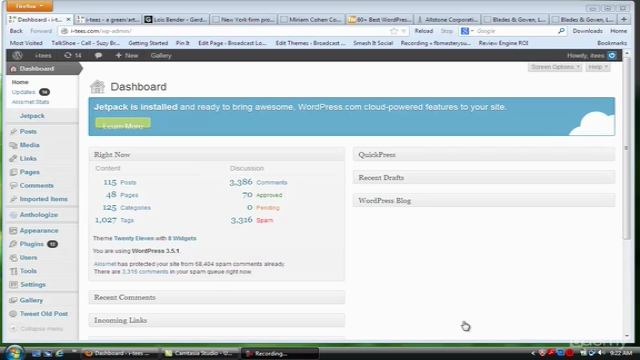This screenshot has width=640, height=360.
Task: Open the Links menu in sidebar
Action: coord(28,158)
